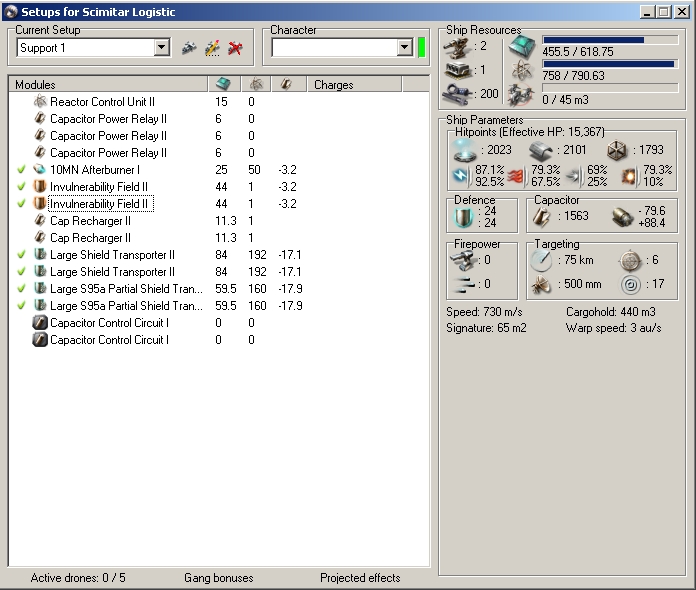Click the drone bay icon
Image resolution: width=696 pixels, height=590 pixels.
tap(520, 95)
